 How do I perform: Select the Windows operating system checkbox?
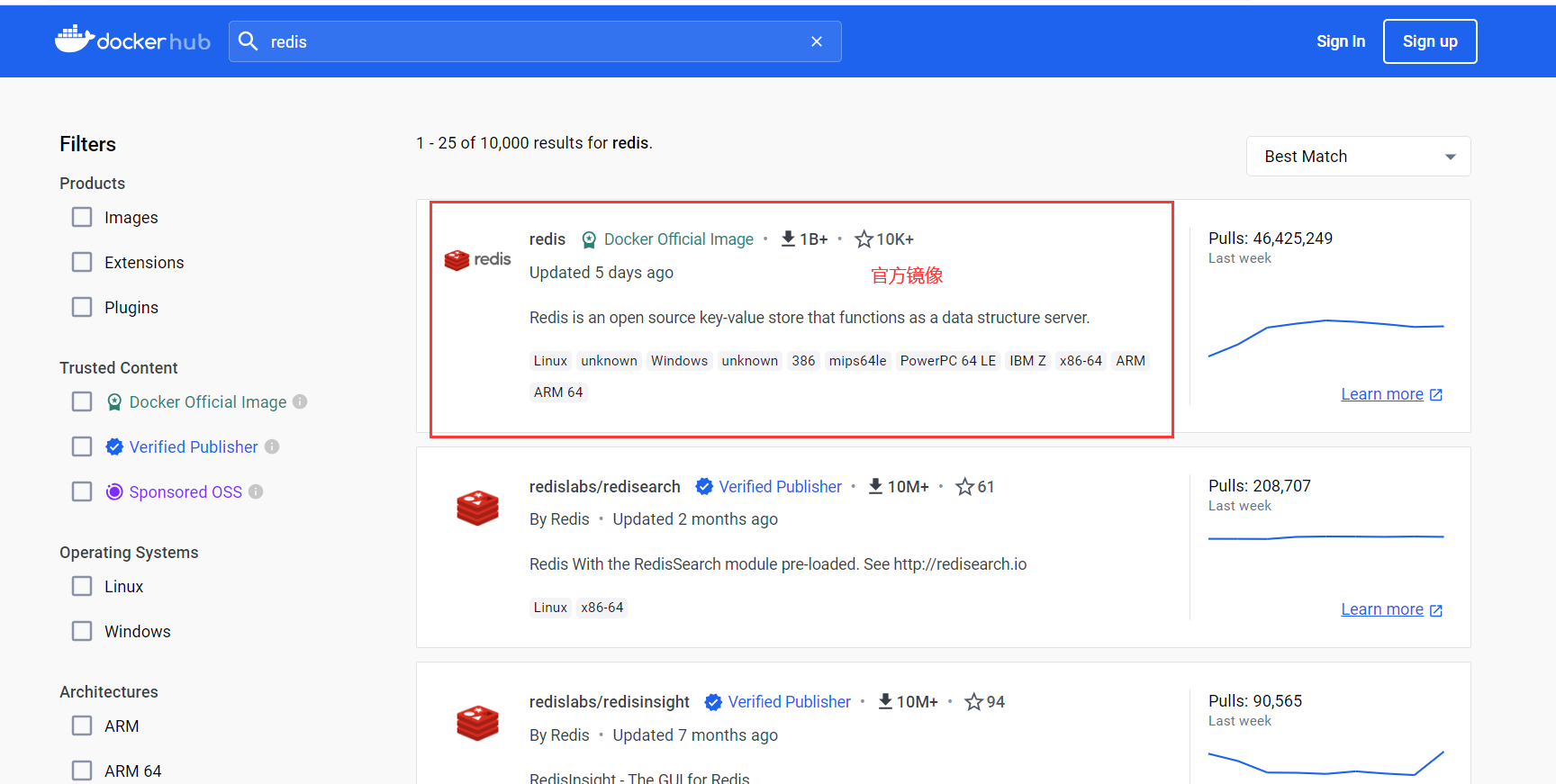click(82, 632)
